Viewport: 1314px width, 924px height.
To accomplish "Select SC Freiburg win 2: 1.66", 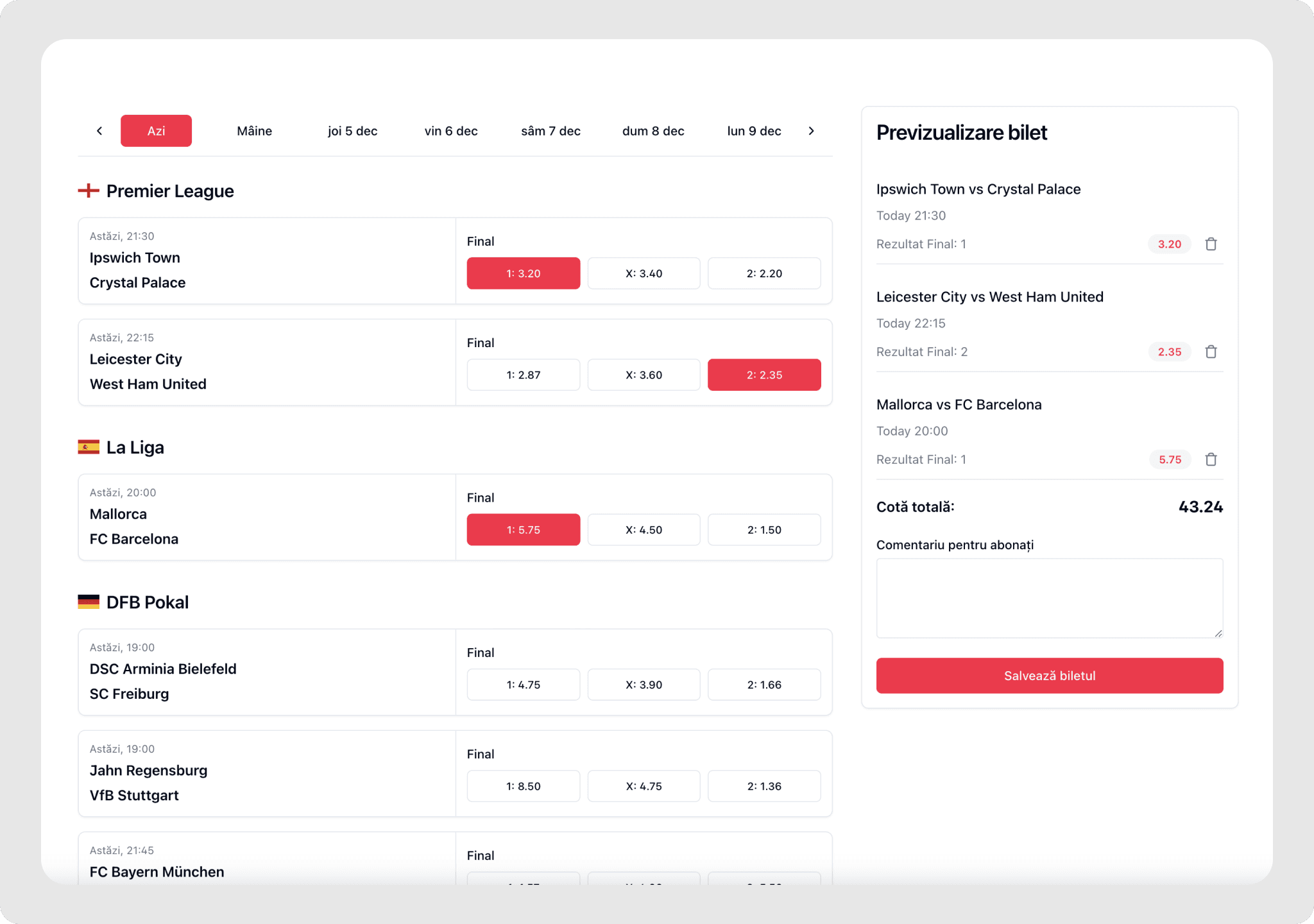I will pos(764,685).
